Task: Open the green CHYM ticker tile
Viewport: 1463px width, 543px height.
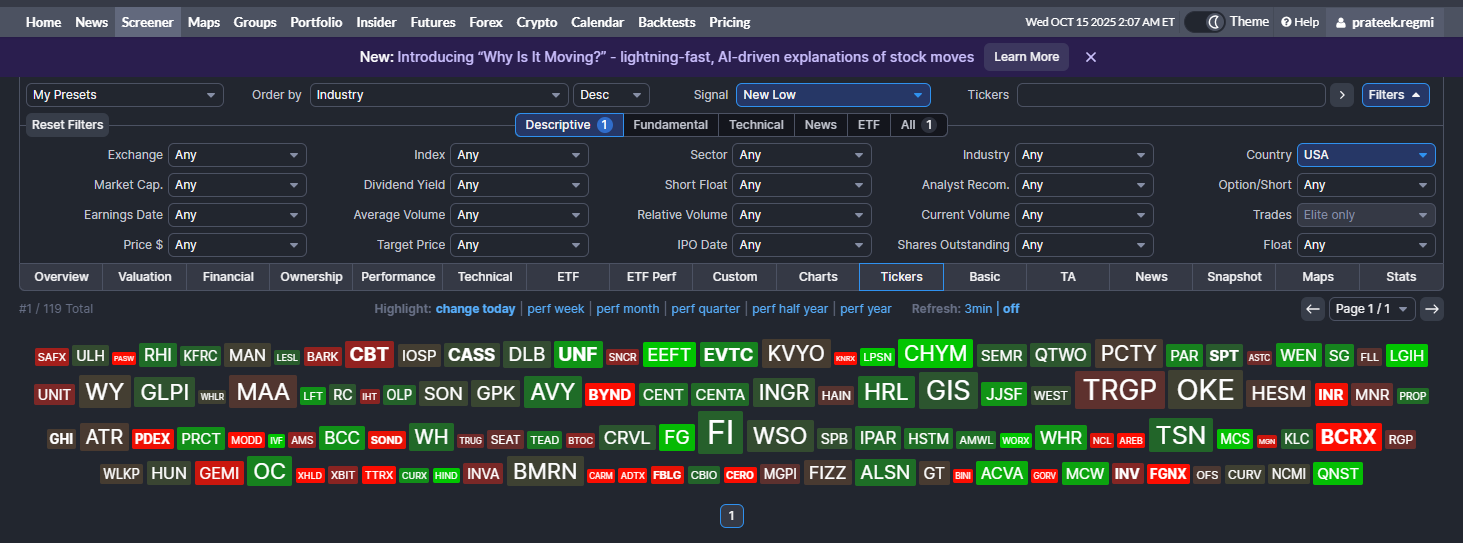Action: (936, 354)
